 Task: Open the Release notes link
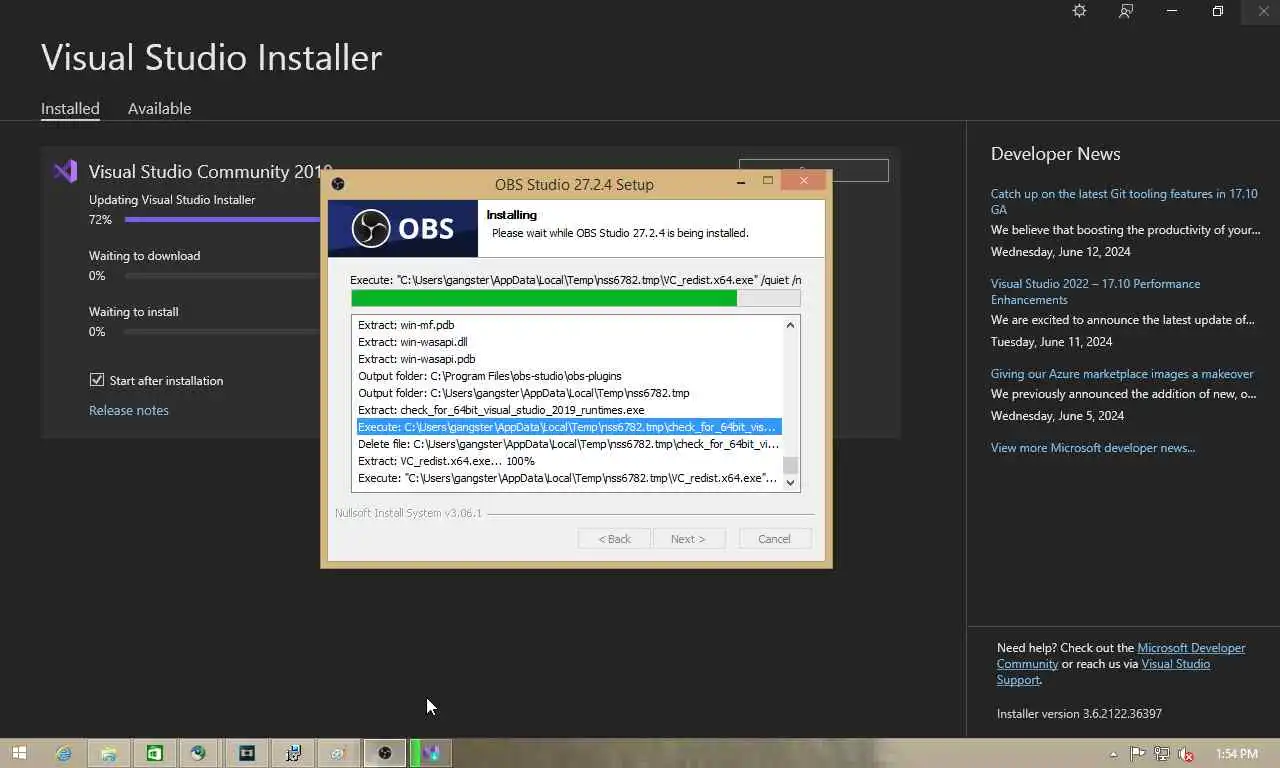pyautogui.click(x=129, y=410)
